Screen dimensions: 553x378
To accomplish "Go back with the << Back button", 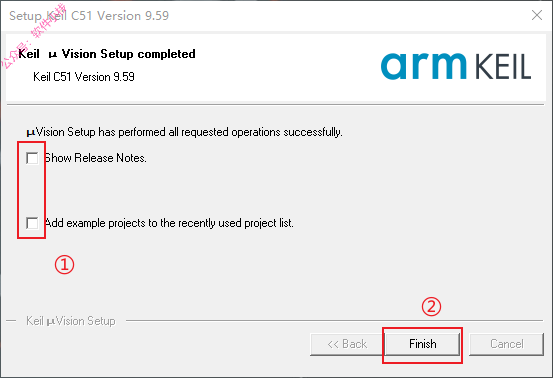I will (x=347, y=344).
